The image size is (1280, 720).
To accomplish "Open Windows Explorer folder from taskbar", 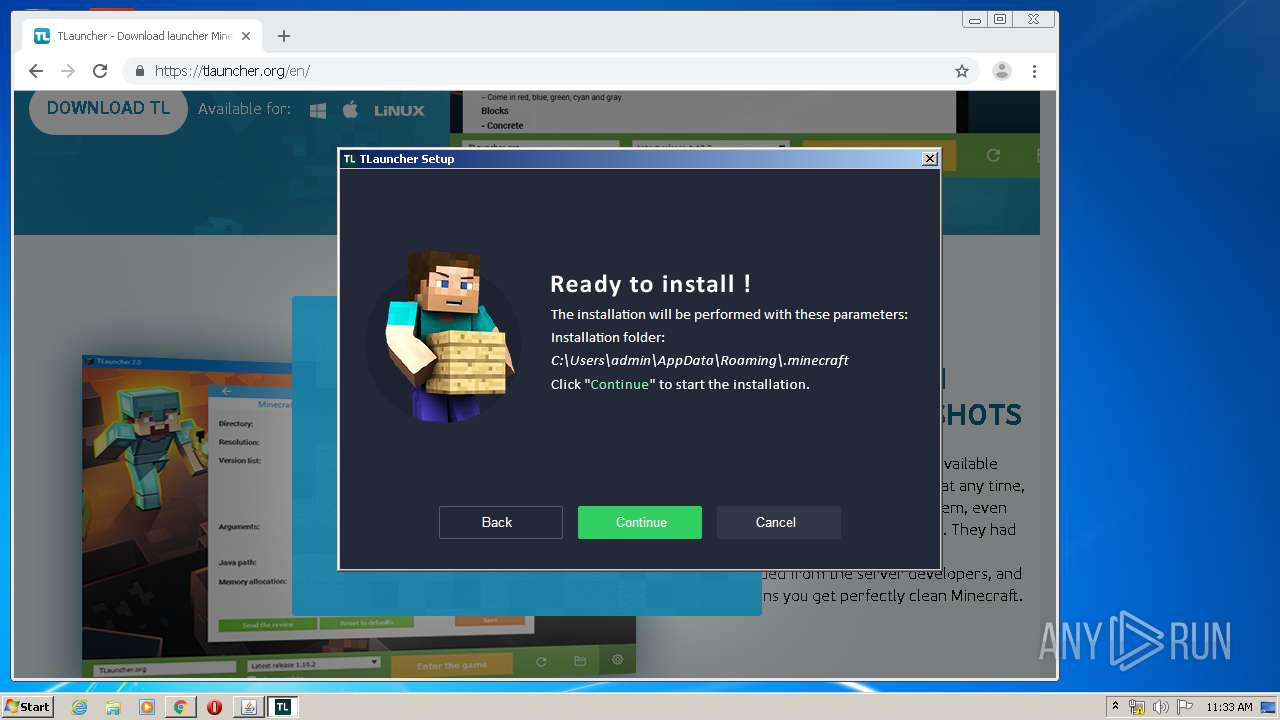I will [x=113, y=707].
